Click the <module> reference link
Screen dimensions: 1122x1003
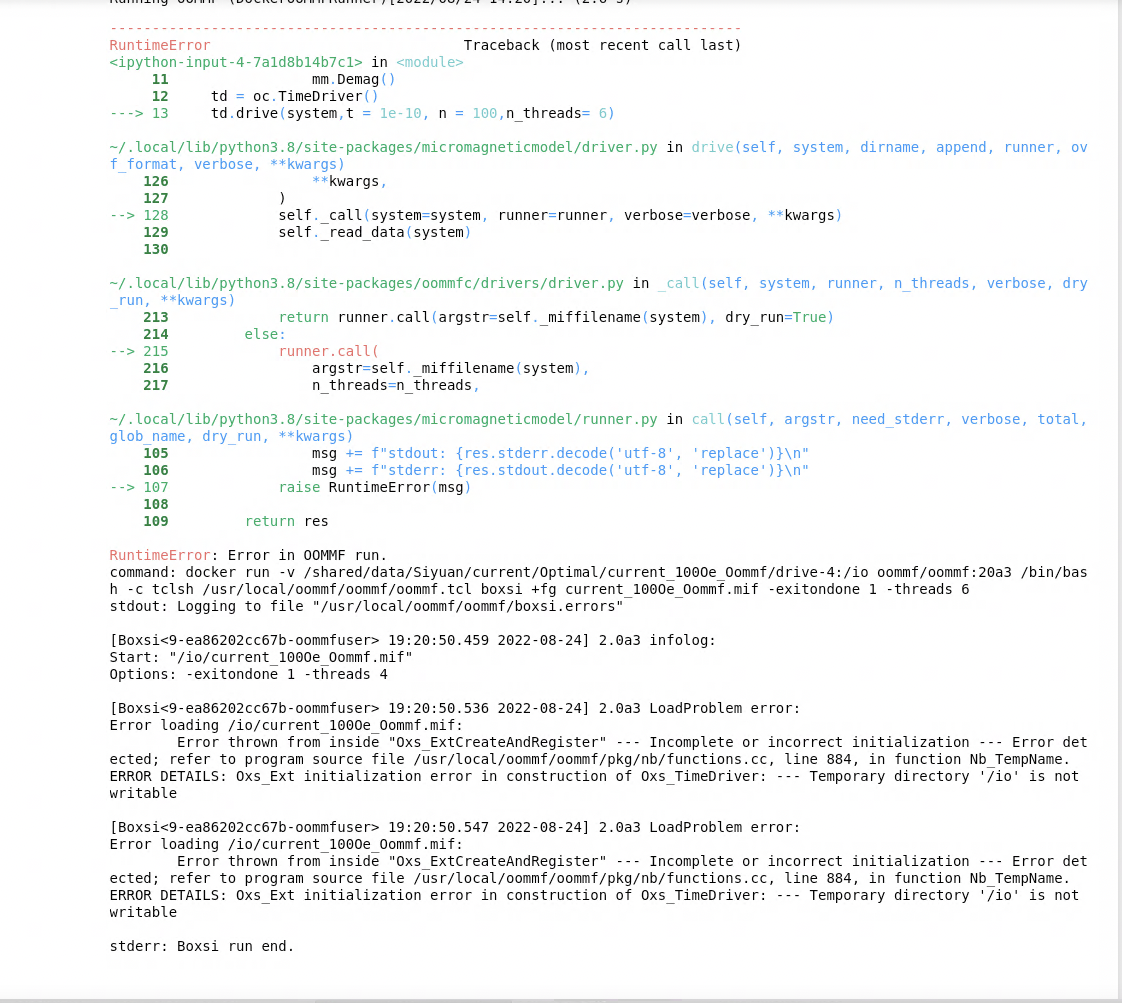tap(428, 62)
